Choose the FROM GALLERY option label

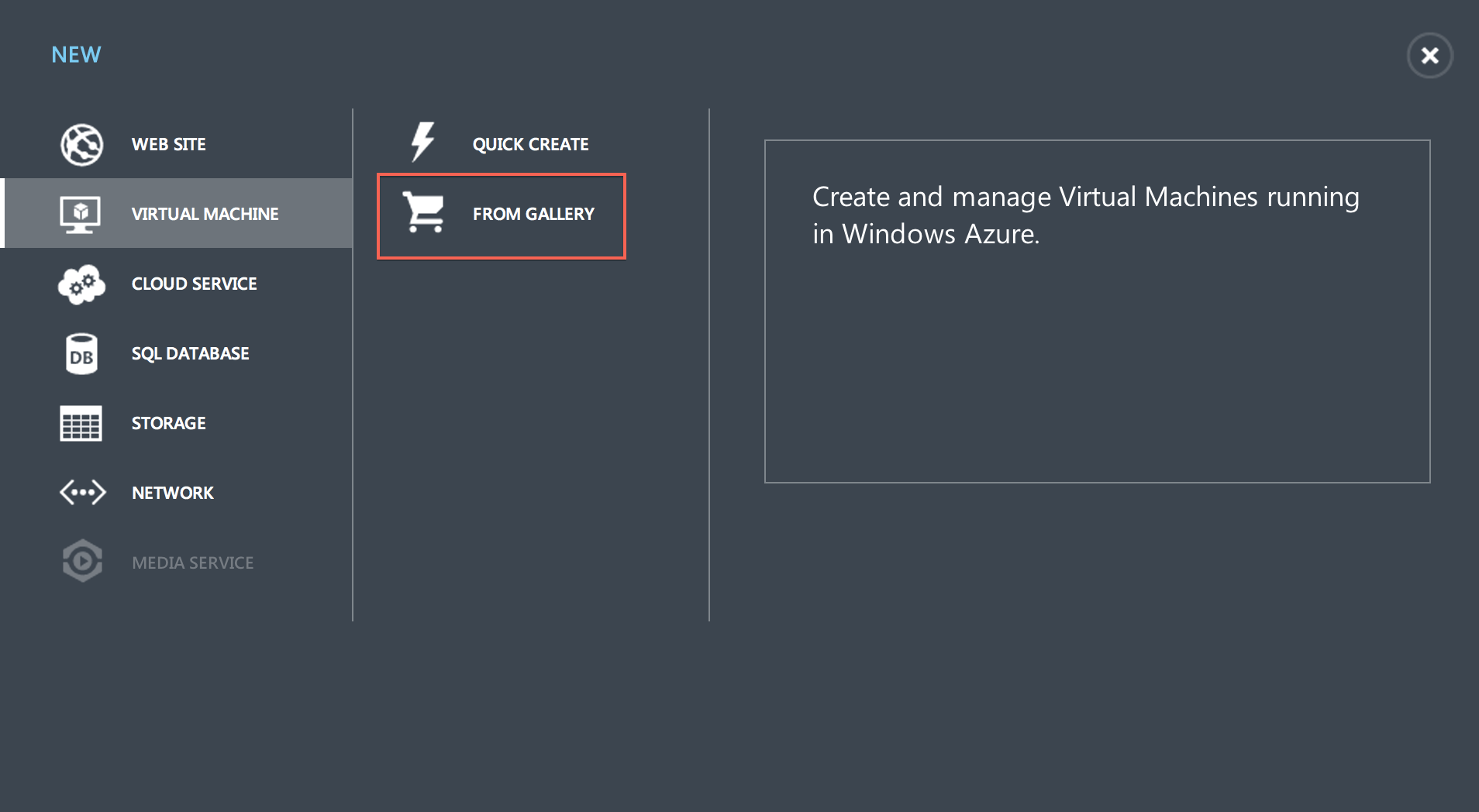tap(533, 214)
